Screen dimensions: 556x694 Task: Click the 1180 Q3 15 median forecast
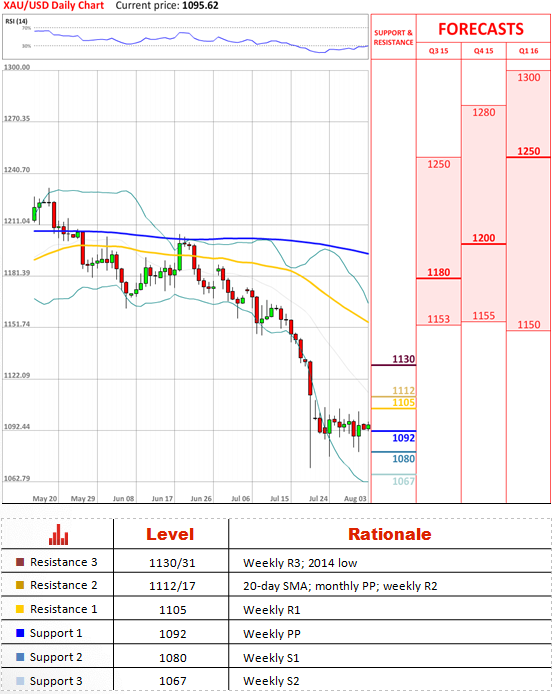point(438,272)
